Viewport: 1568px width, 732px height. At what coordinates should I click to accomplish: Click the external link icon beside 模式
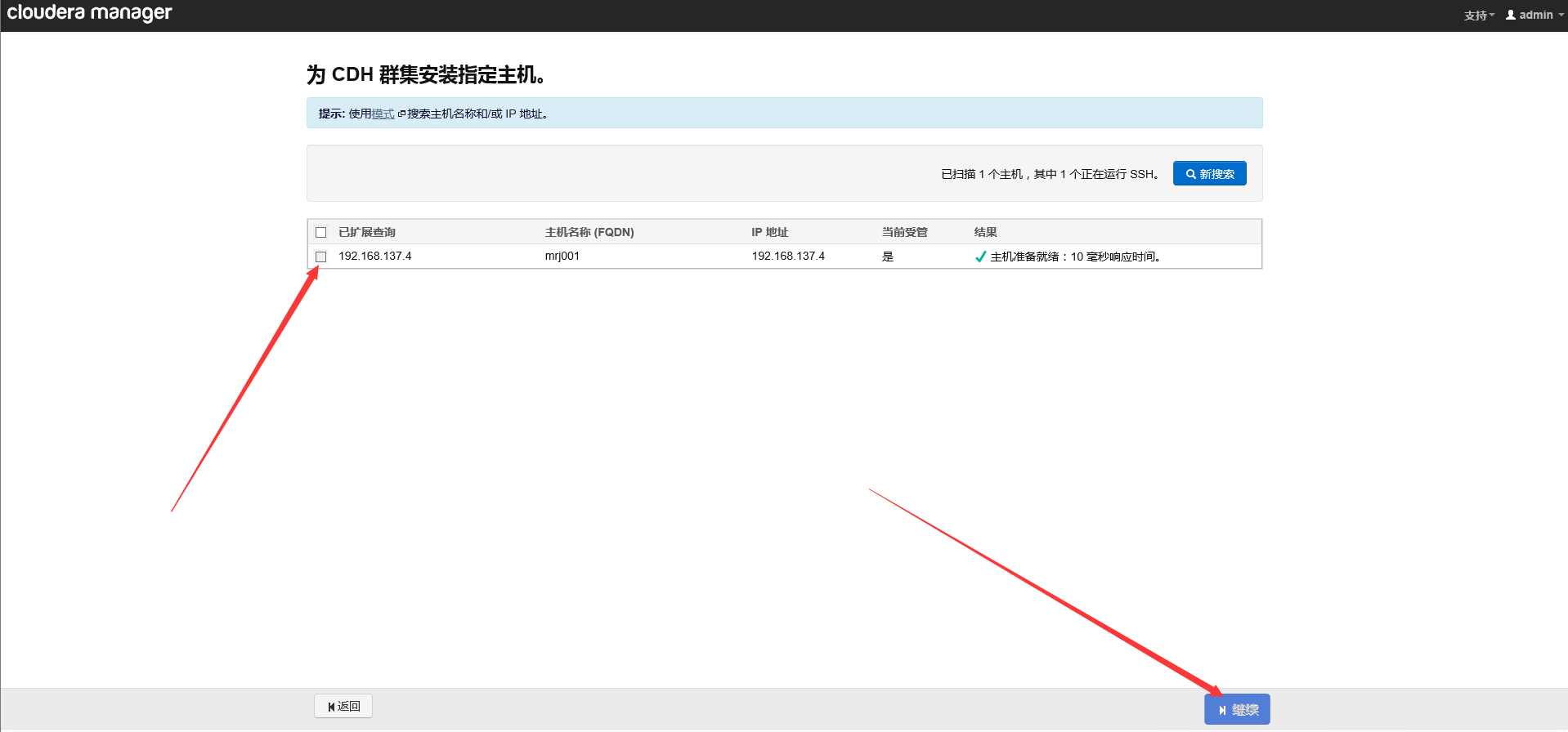401,114
